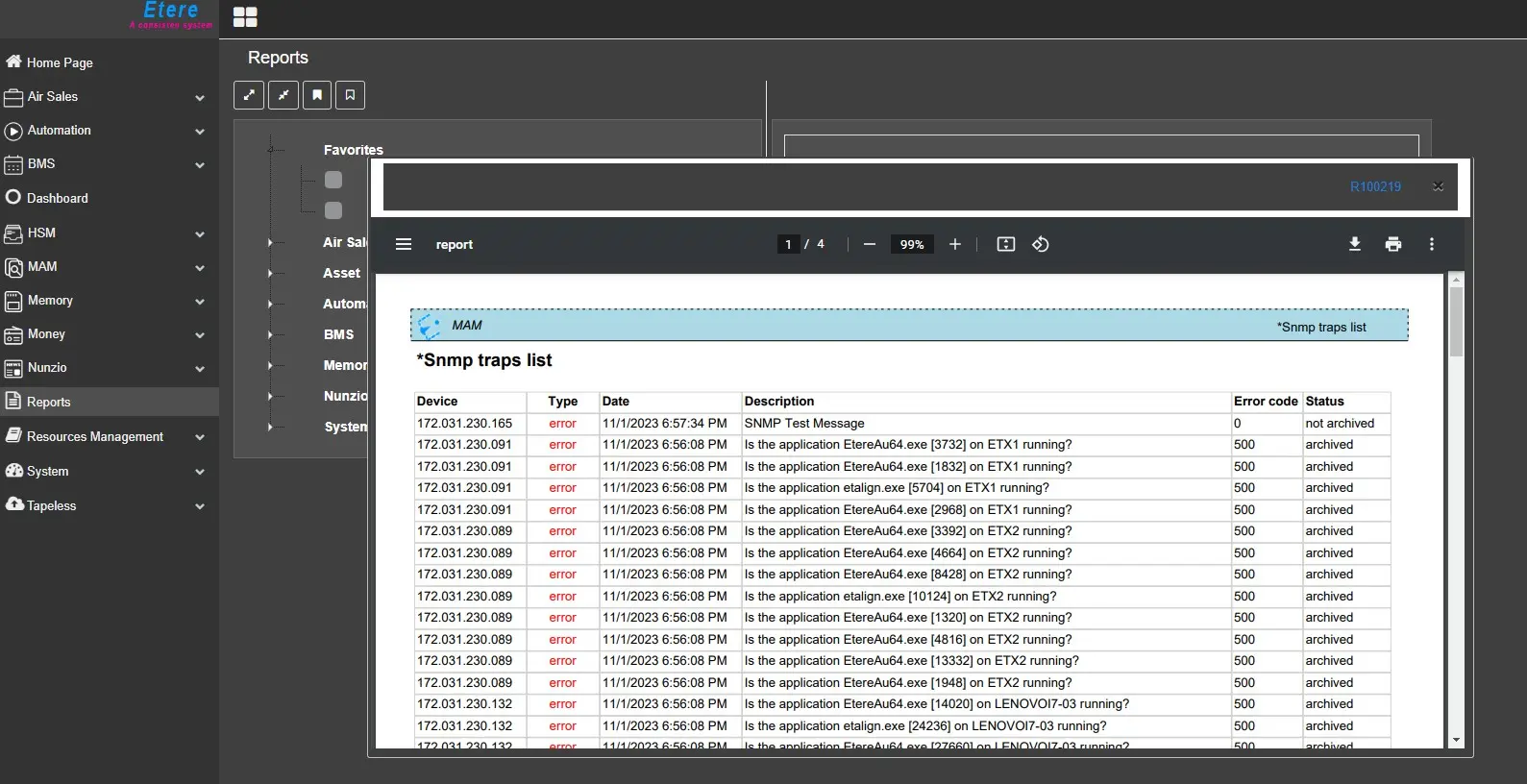Click the outlined bookmark button

click(x=350, y=95)
